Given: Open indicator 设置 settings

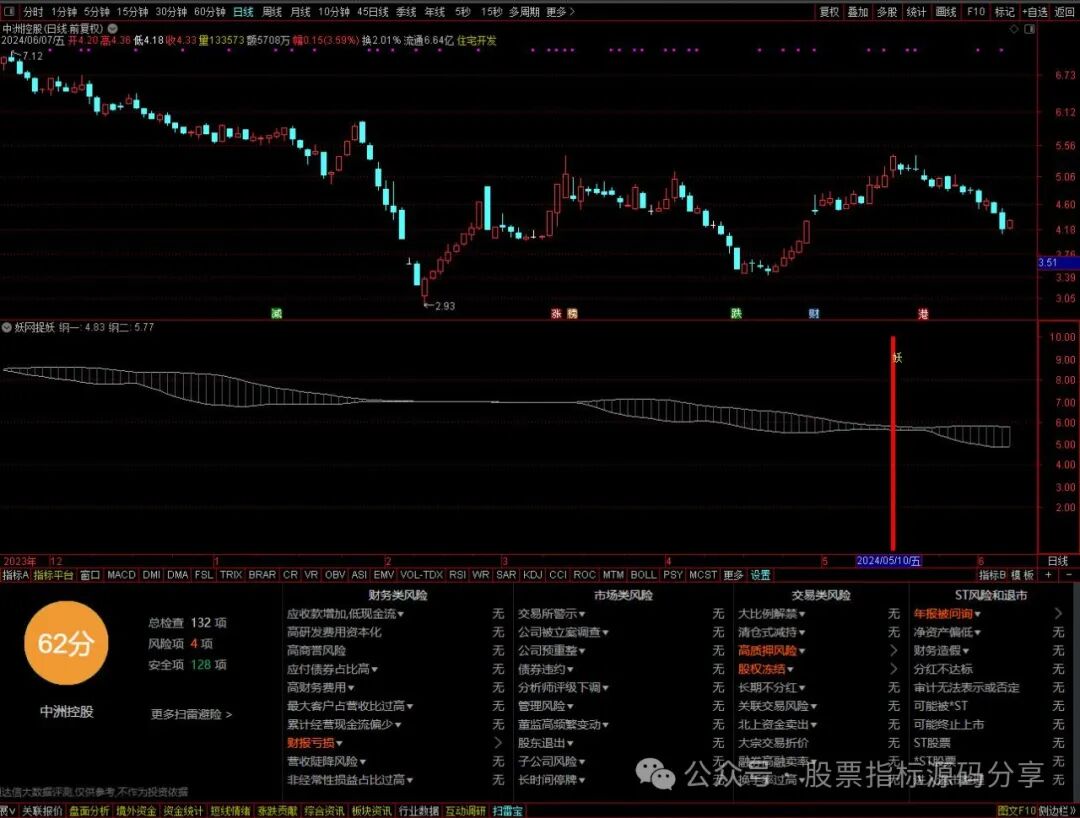Looking at the screenshot, I should 760,575.
